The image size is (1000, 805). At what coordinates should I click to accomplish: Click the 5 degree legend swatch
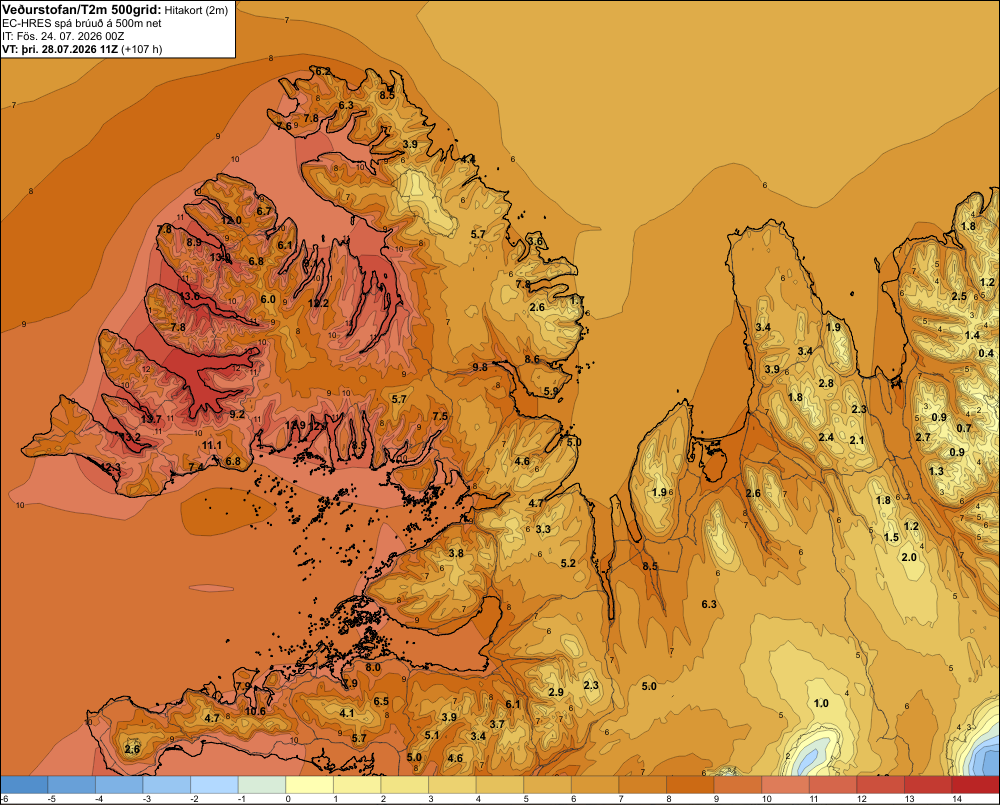pyautogui.click(x=547, y=784)
